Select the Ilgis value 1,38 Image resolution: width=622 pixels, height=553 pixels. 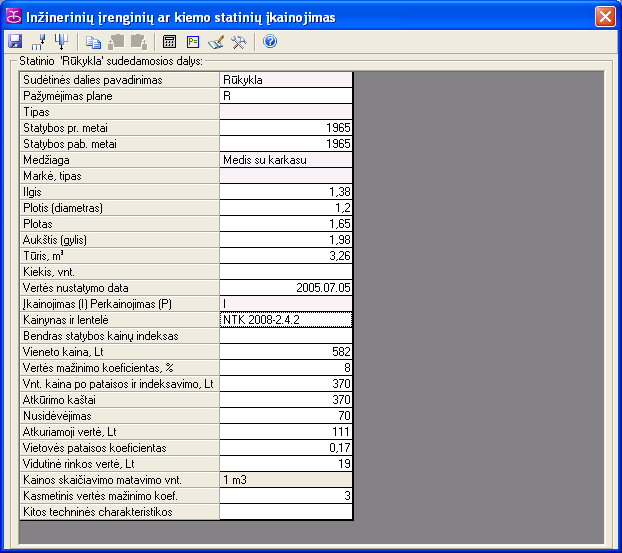click(x=286, y=192)
